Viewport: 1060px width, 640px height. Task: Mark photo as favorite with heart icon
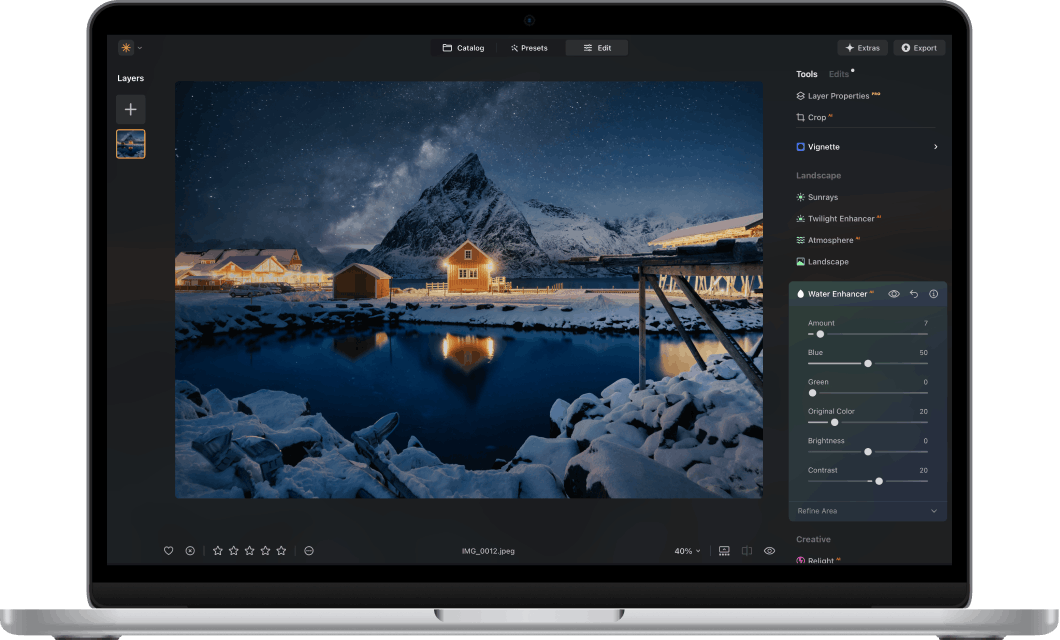coord(168,550)
